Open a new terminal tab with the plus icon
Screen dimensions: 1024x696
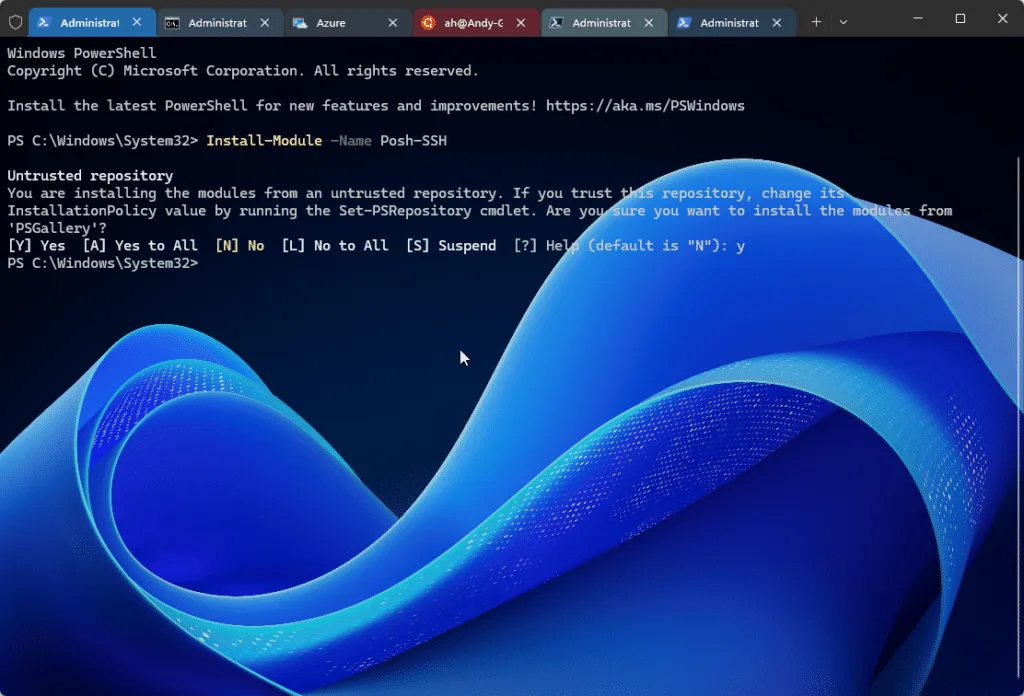818,21
